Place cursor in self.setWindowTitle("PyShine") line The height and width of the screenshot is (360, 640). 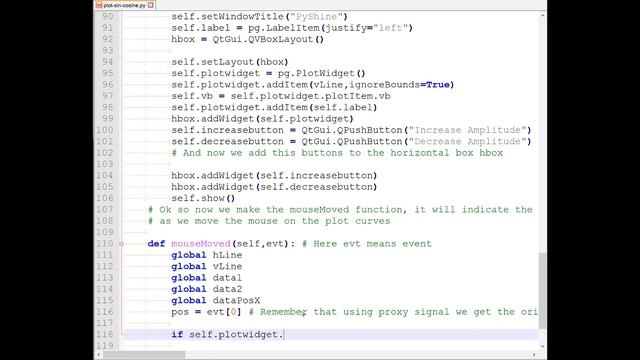[259, 16]
